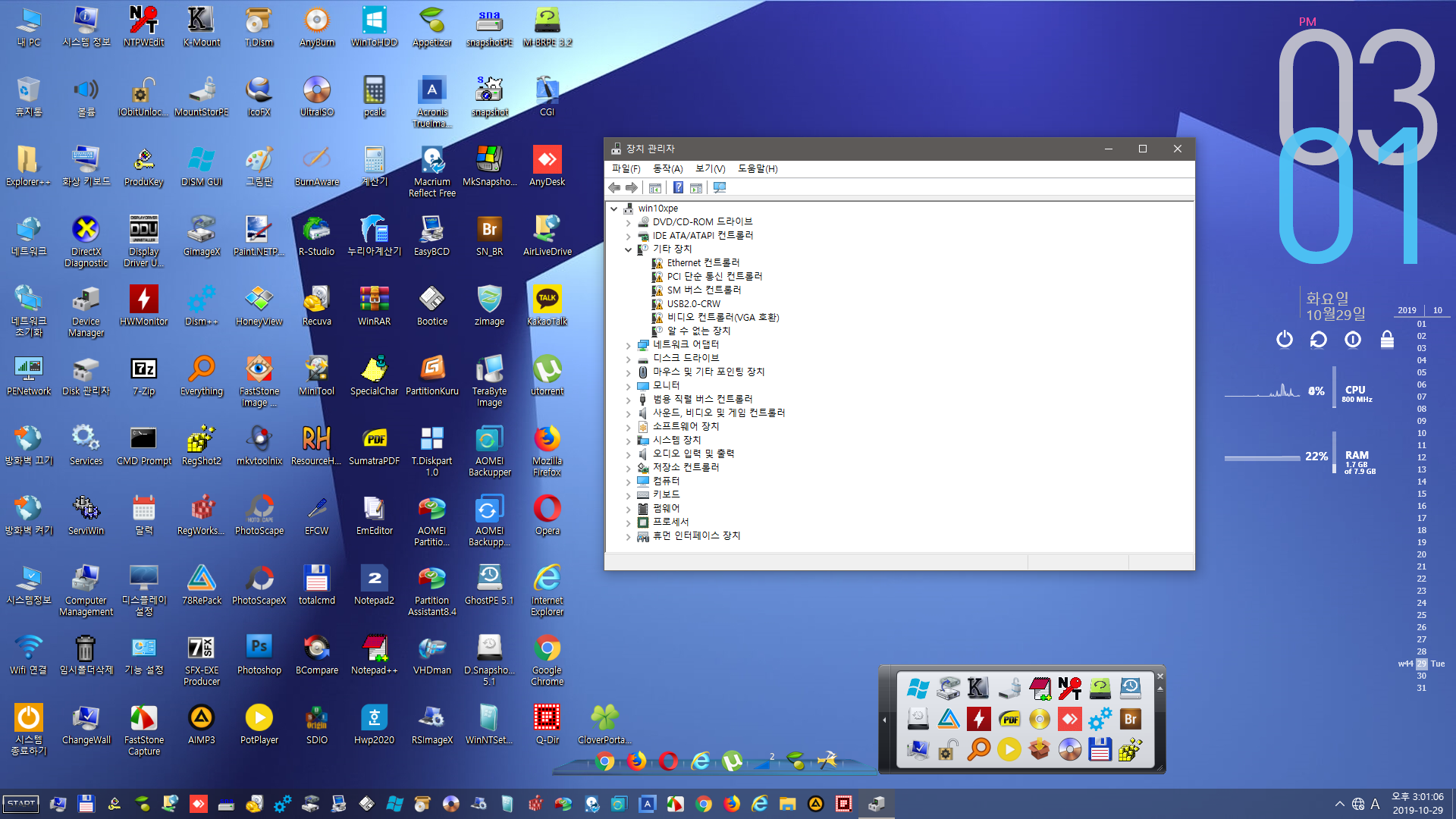Select day 29 in calendar widget
This screenshot has width=1456, height=819.
point(1421,664)
